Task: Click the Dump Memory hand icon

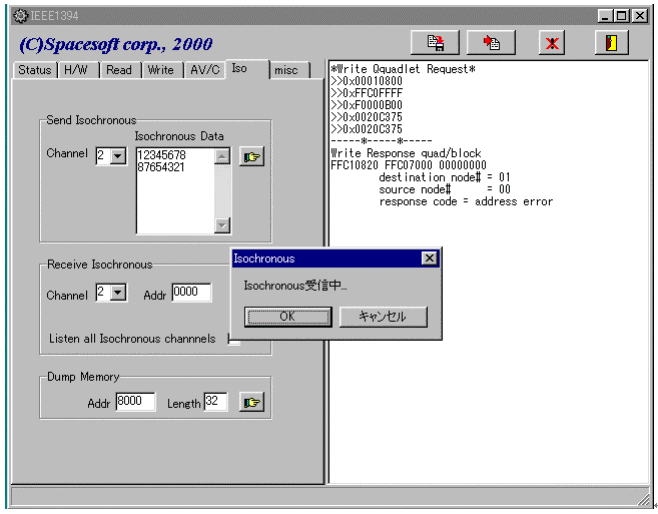Action: coord(251,402)
